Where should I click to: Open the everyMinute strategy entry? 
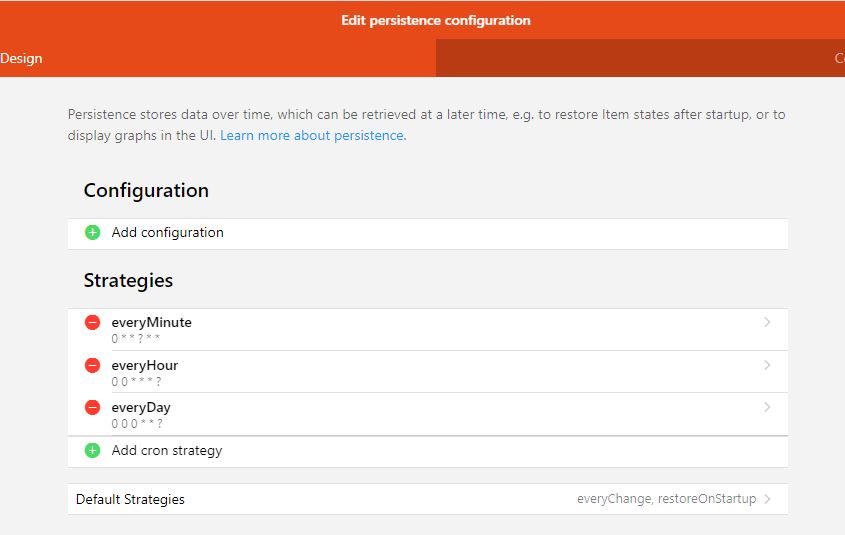pos(428,330)
